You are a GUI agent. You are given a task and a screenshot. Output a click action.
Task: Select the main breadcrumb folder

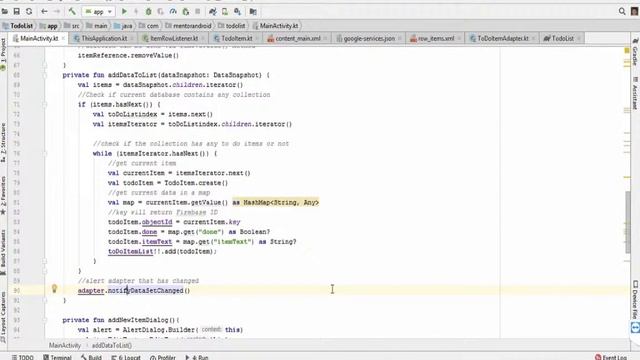point(97,26)
